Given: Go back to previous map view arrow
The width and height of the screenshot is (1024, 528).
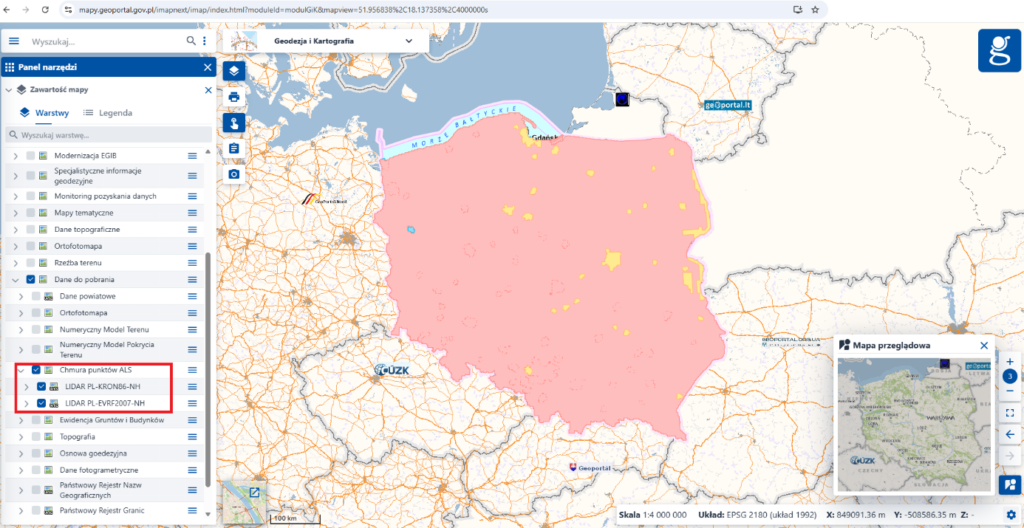Looking at the screenshot, I should pyautogui.click(x=1010, y=434).
